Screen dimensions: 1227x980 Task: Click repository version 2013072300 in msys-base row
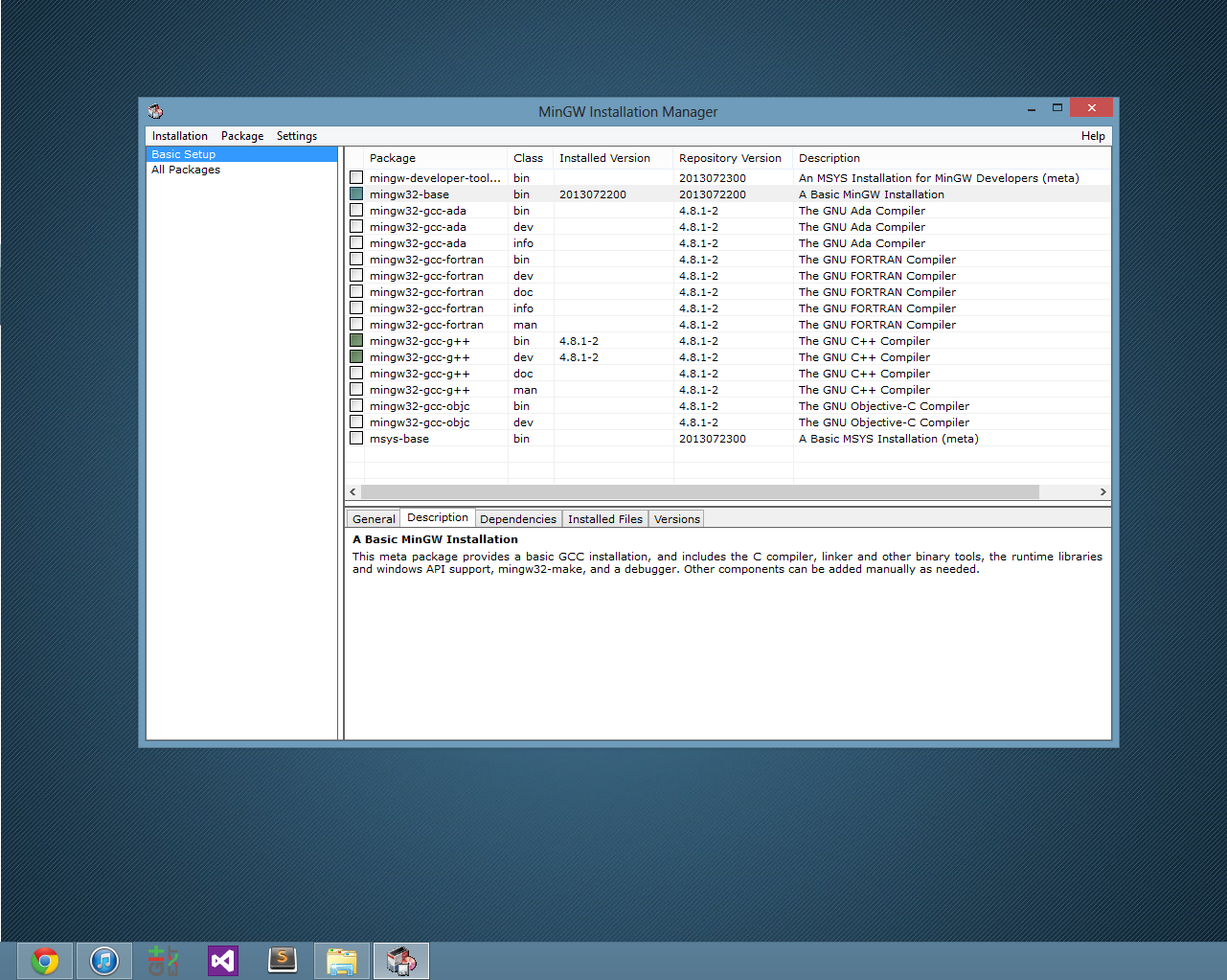tap(713, 439)
